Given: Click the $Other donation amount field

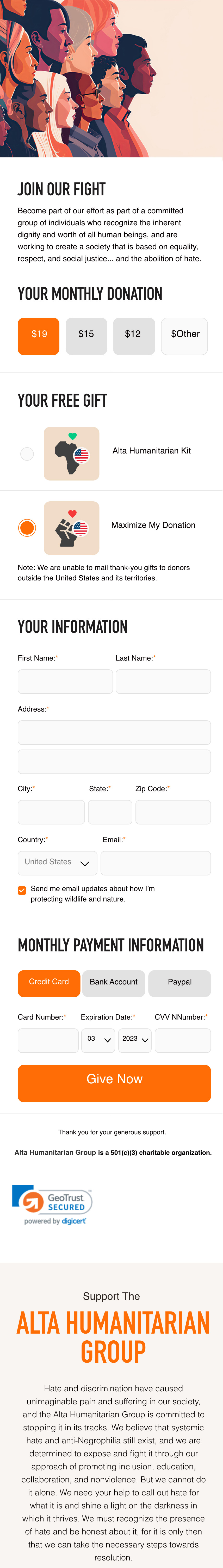Looking at the screenshot, I should [x=185, y=336].
